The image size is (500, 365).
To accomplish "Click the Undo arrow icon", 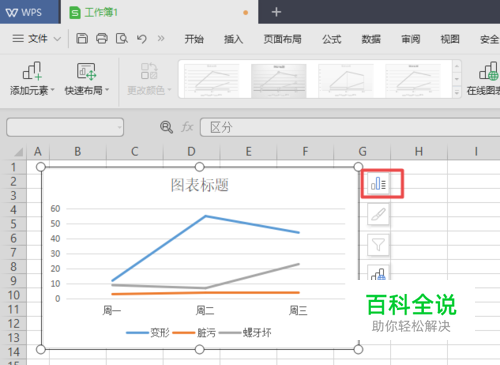I will (142, 39).
